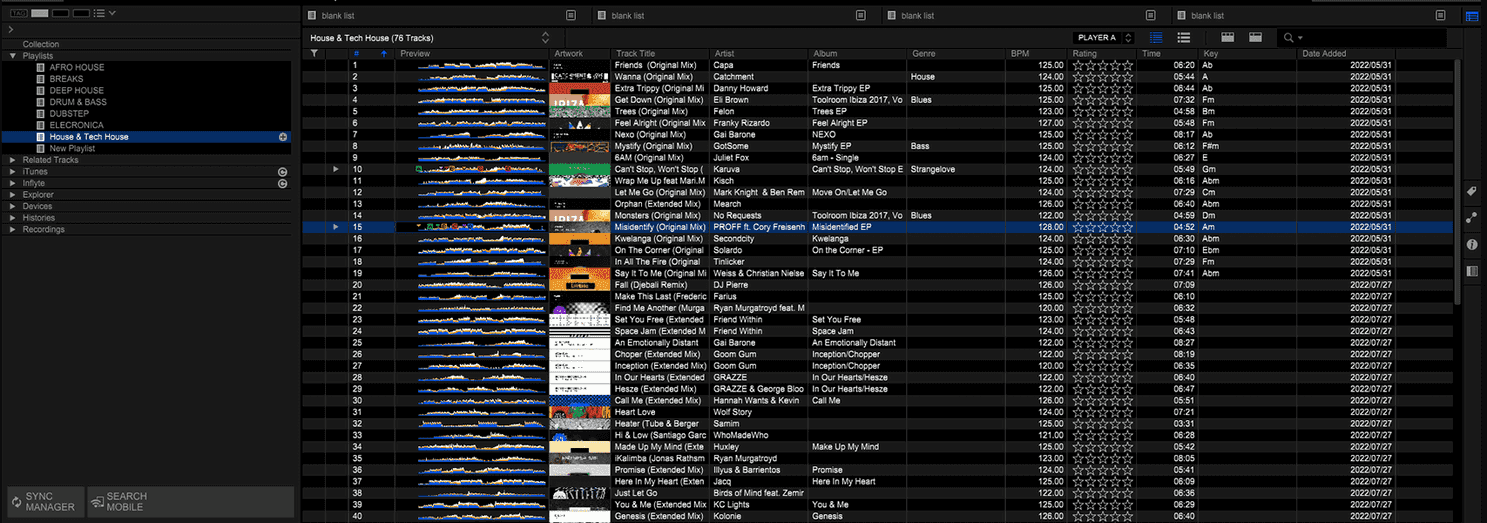
Task: Click the search magnifier dropdown
Action: pos(1293,38)
